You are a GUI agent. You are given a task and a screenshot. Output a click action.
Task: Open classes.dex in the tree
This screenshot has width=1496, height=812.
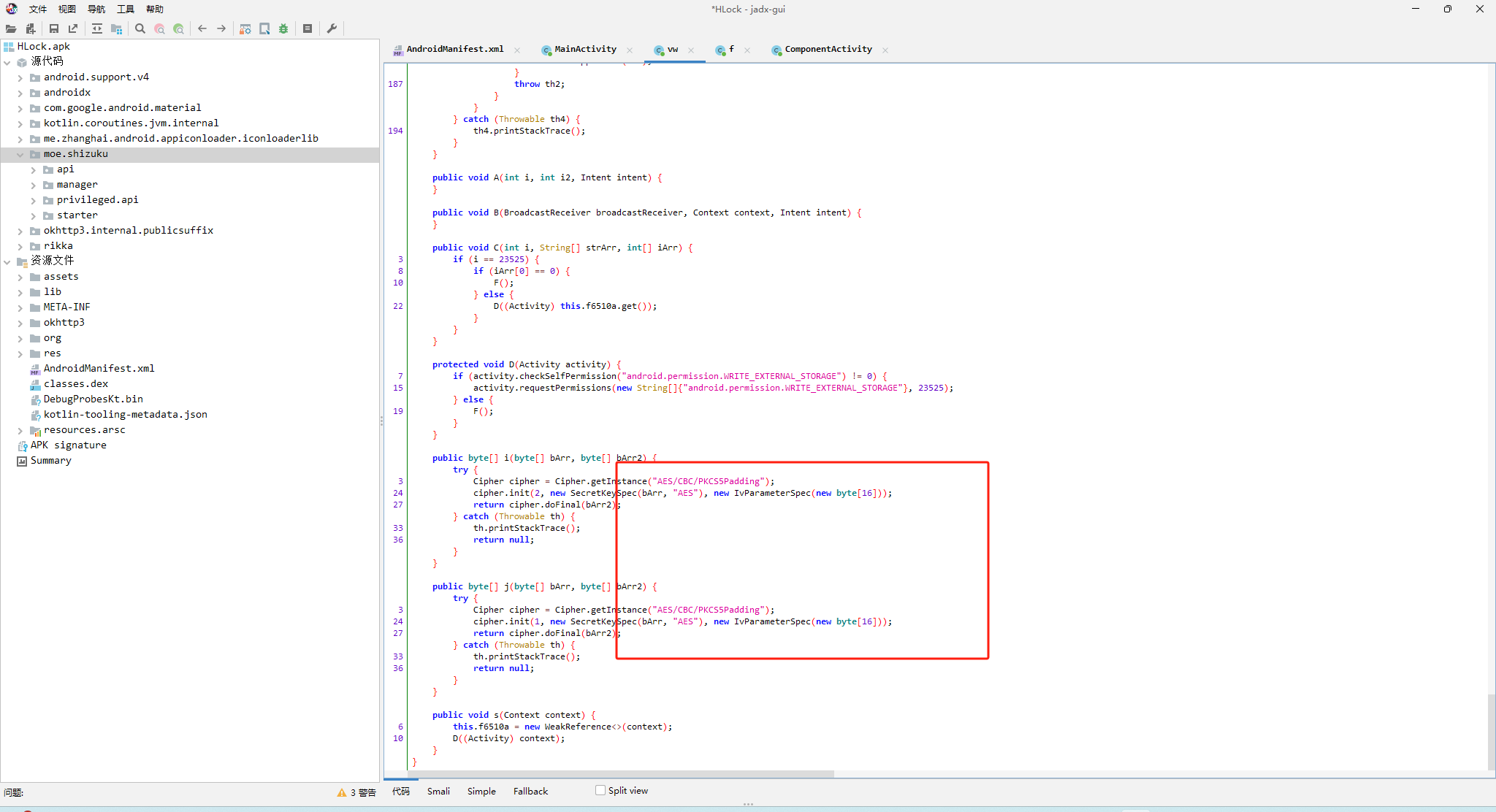pos(75,383)
